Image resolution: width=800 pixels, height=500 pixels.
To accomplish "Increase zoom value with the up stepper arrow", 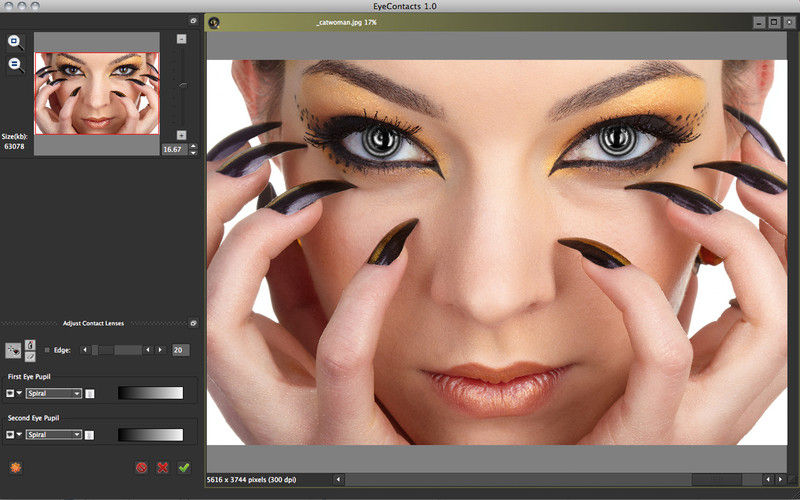I will click(193, 147).
